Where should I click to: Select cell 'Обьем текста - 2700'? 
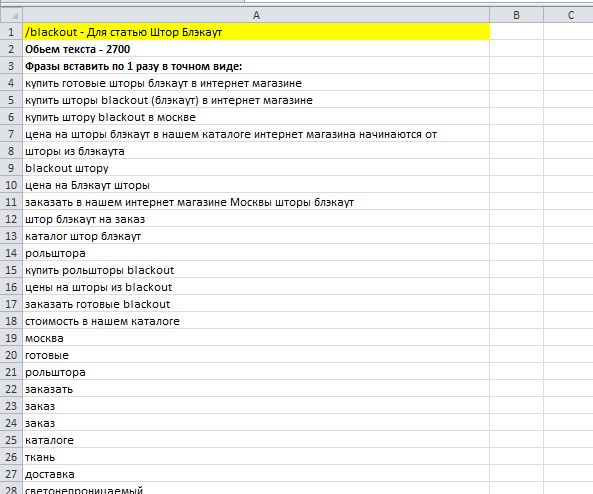click(256, 49)
